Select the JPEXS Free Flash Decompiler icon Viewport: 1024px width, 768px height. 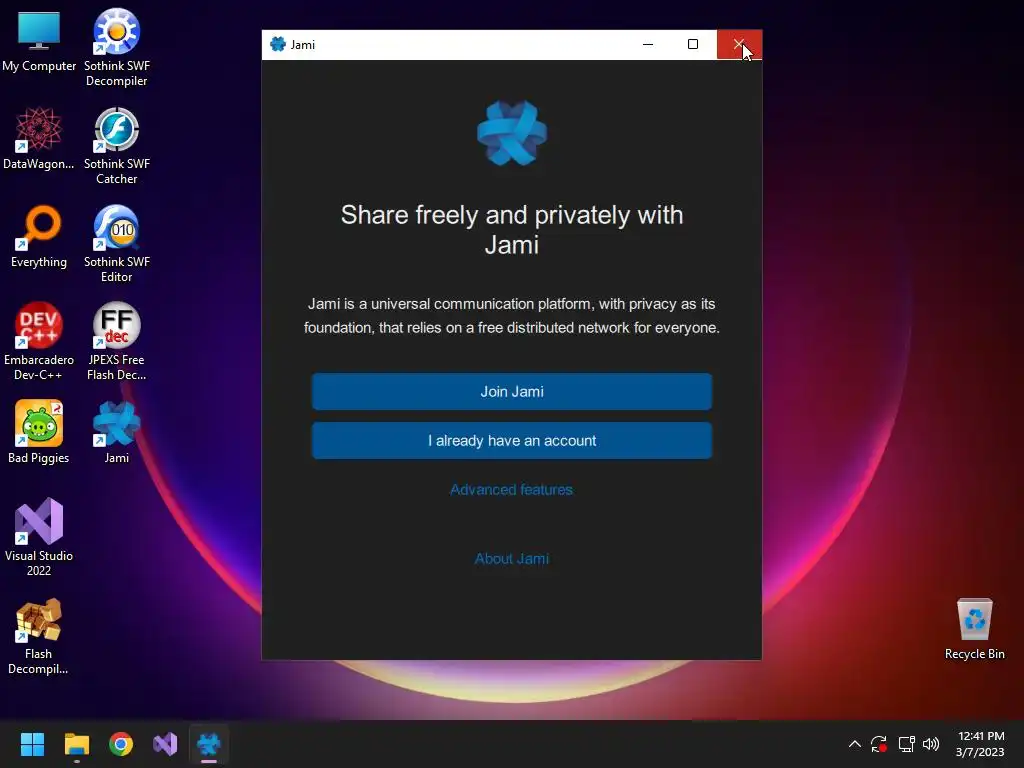point(116,342)
